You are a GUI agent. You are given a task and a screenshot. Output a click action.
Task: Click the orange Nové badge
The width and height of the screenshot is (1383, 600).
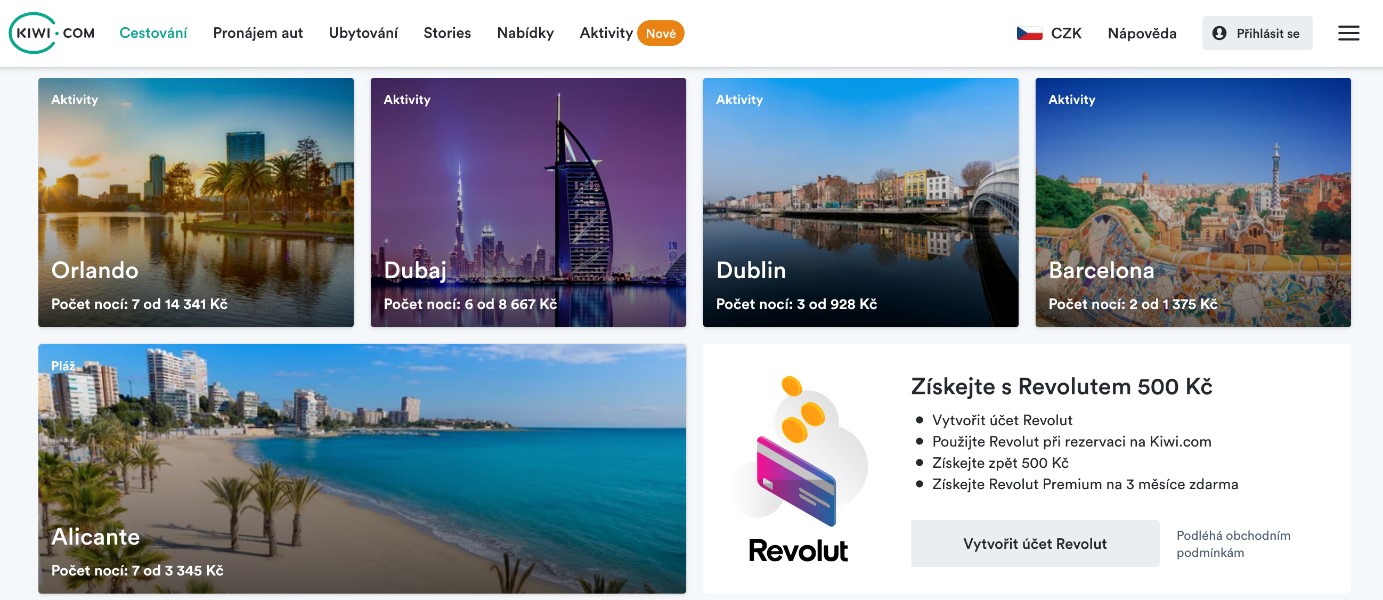tap(660, 33)
